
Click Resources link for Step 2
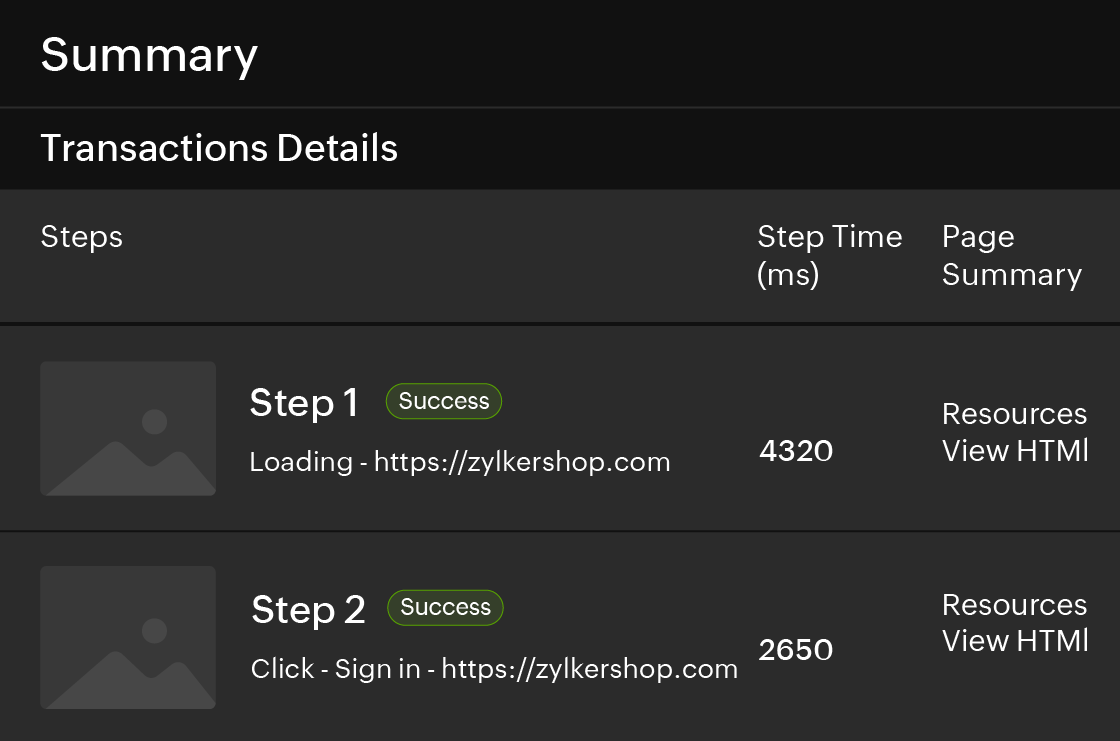pos(1014,605)
